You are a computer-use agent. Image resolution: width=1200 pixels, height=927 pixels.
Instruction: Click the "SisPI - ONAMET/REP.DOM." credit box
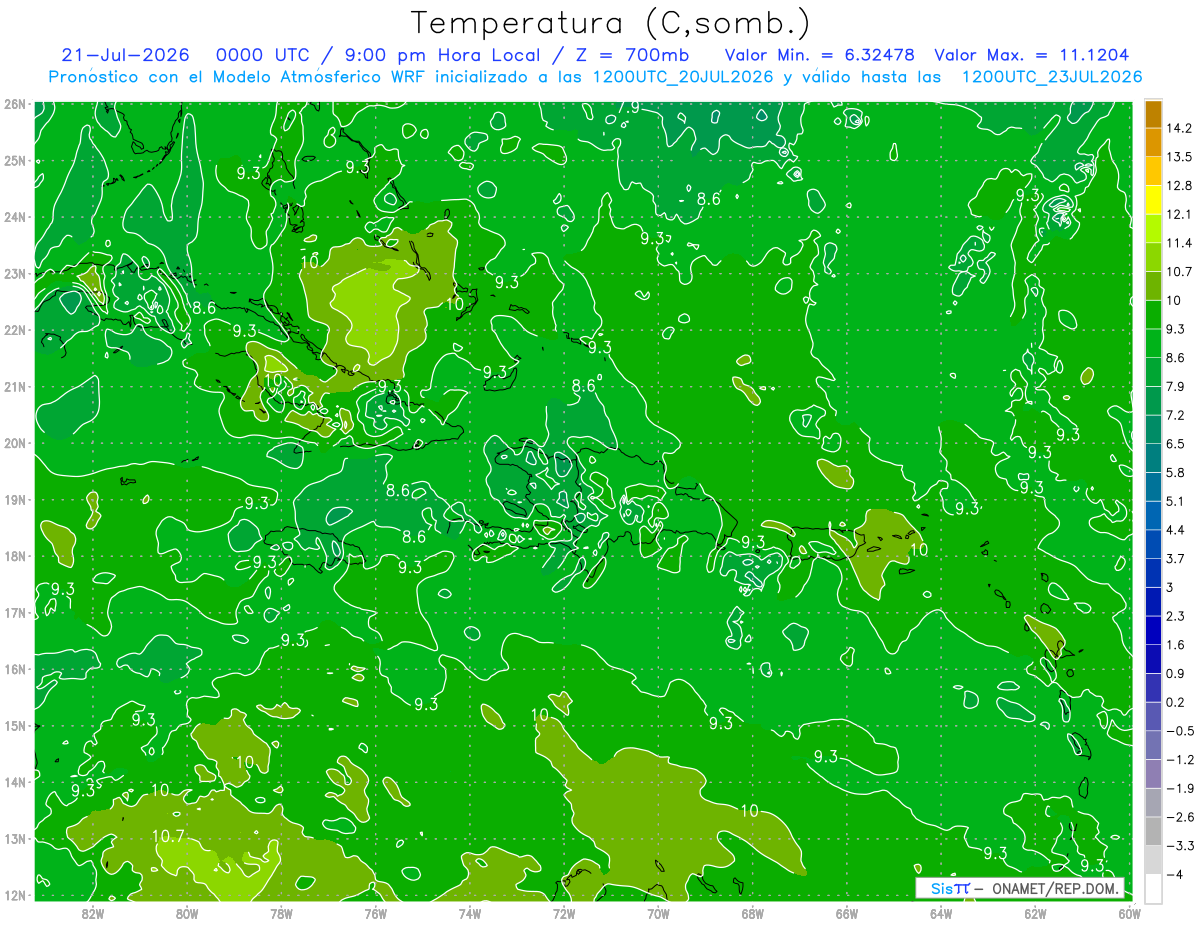coord(1020,888)
